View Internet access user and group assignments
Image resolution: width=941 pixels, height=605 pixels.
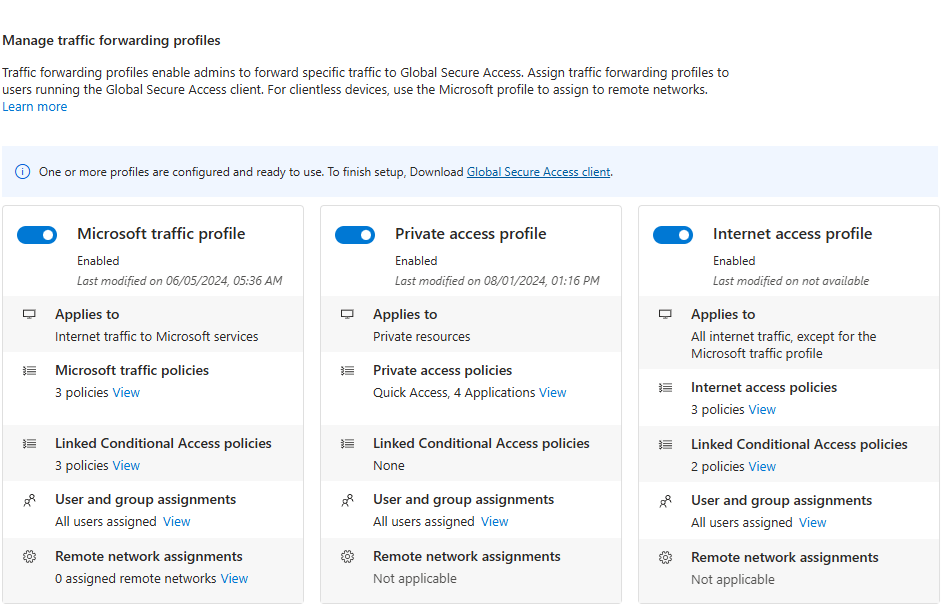813,523
